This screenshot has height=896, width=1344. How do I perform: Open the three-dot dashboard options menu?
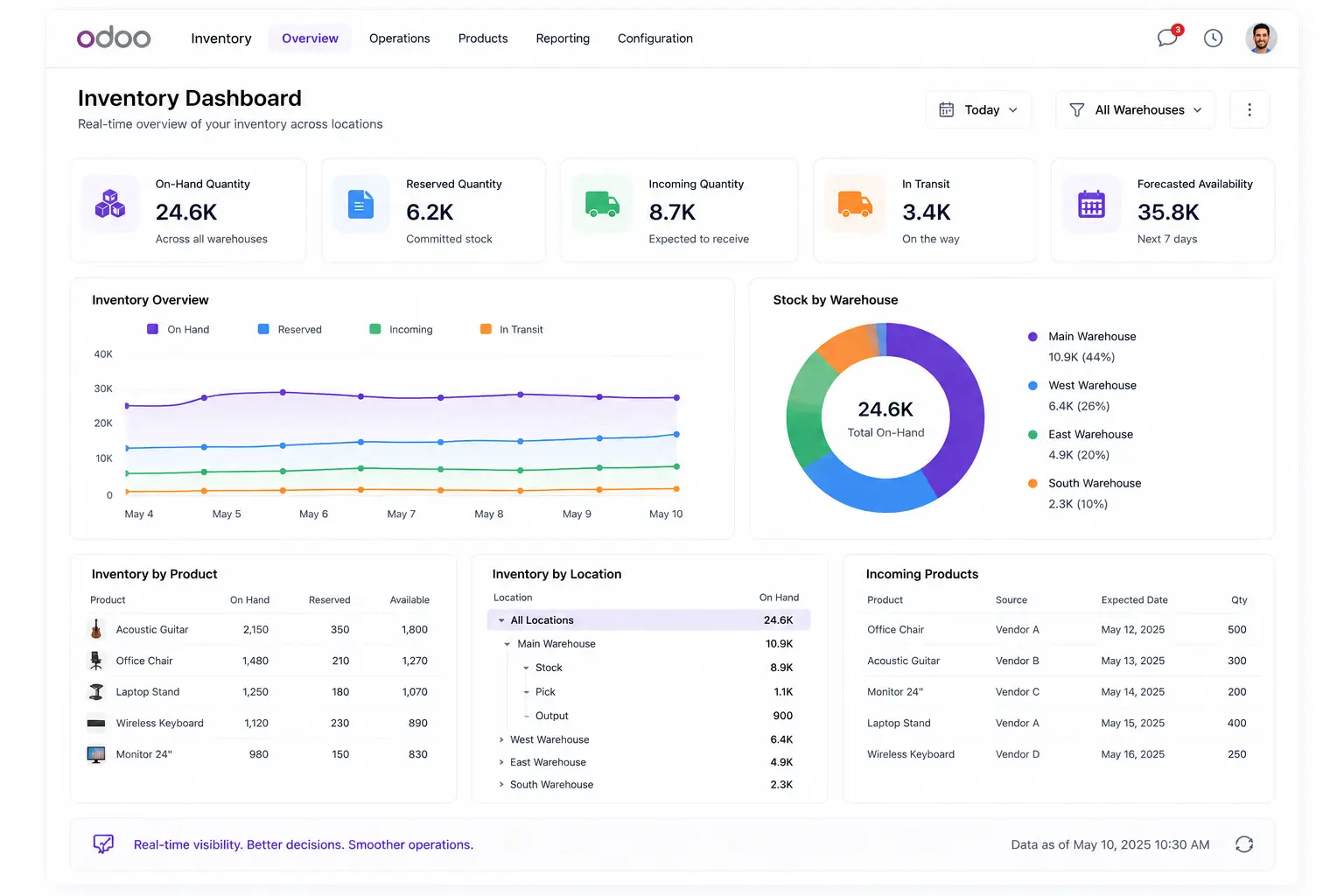tap(1249, 109)
